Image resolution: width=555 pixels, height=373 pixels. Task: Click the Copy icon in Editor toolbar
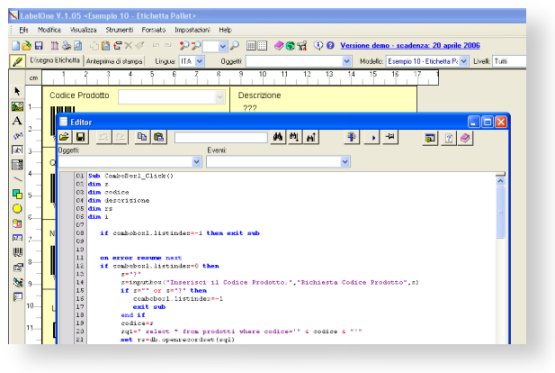pyautogui.click(x=142, y=137)
